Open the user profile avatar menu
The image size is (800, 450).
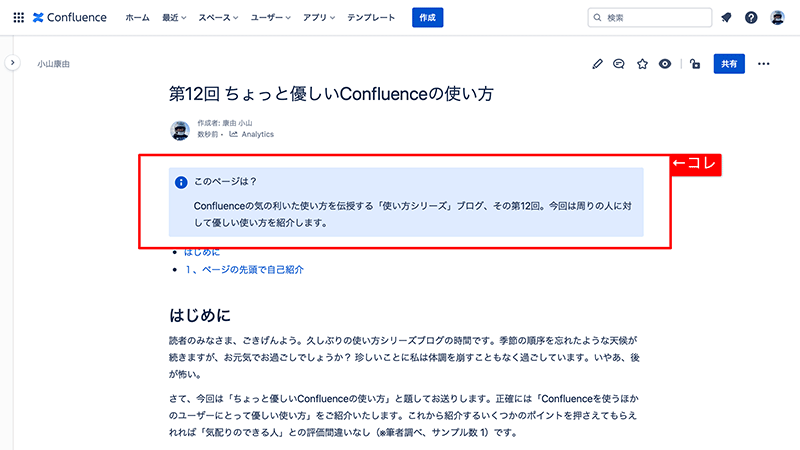tap(778, 17)
